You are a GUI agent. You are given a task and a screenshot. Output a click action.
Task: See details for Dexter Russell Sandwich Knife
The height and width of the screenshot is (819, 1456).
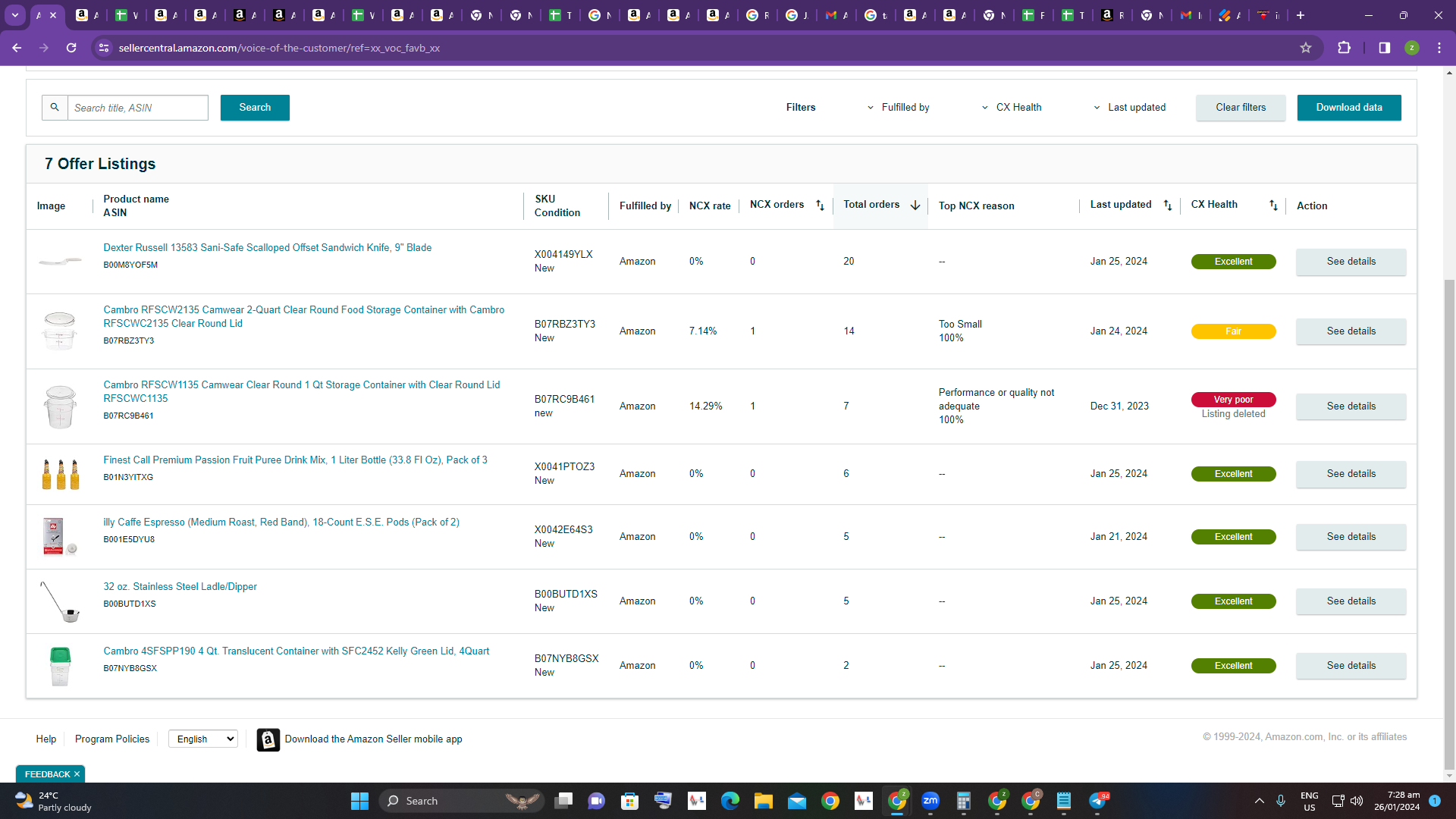click(x=1351, y=262)
